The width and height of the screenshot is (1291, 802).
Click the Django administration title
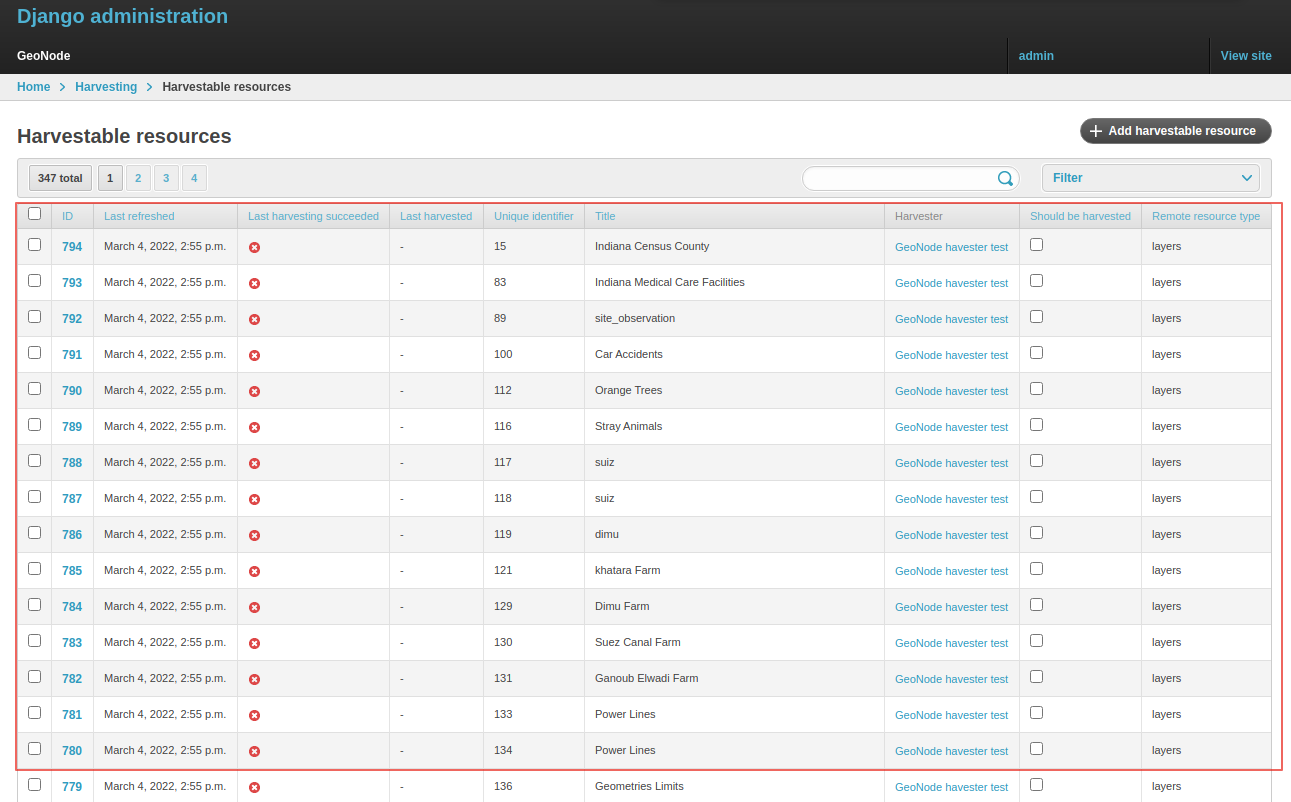click(122, 16)
